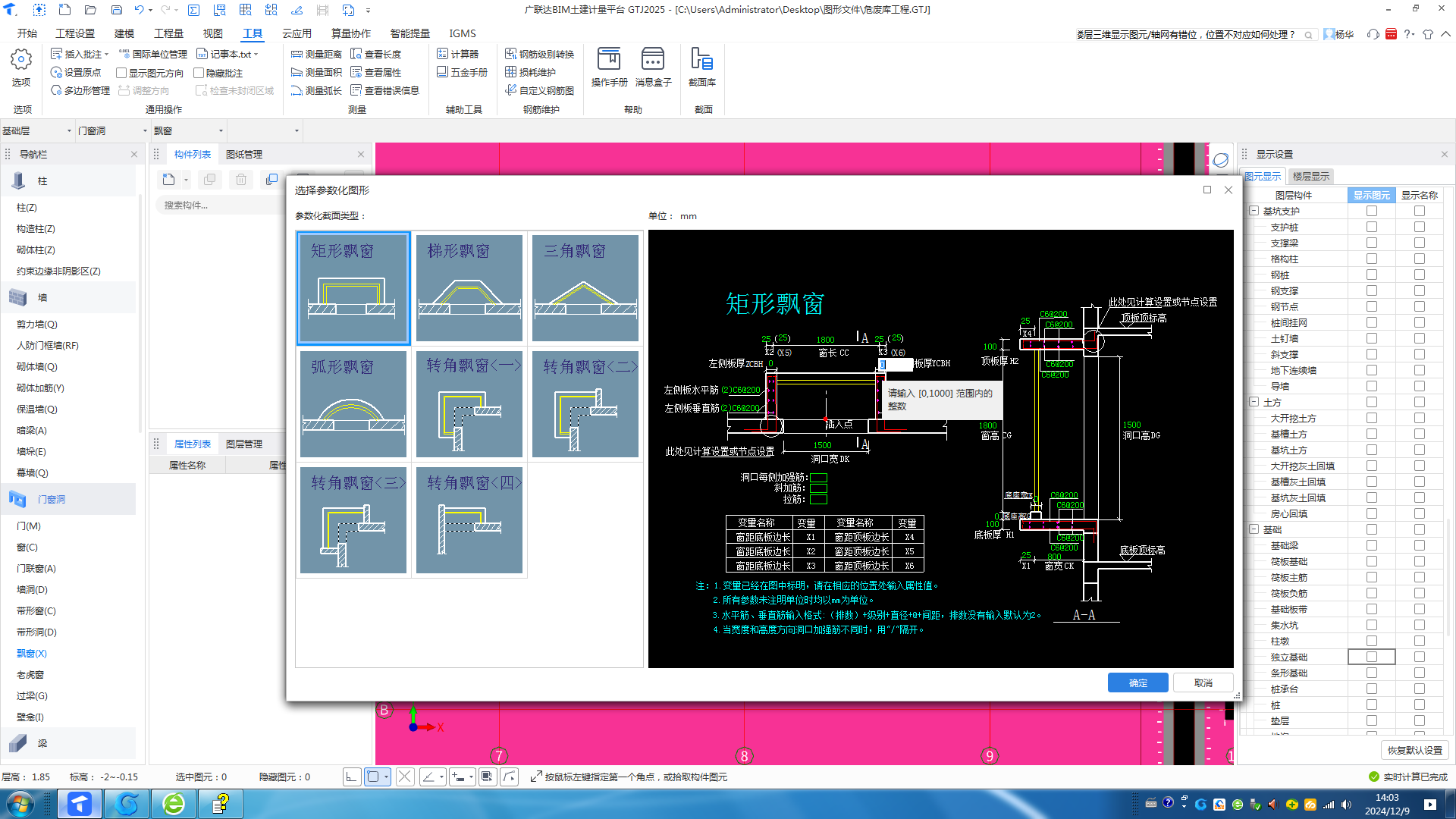Switch to the 图纸管理 tab
This screenshot has width=1456, height=819.
(x=244, y=154)
